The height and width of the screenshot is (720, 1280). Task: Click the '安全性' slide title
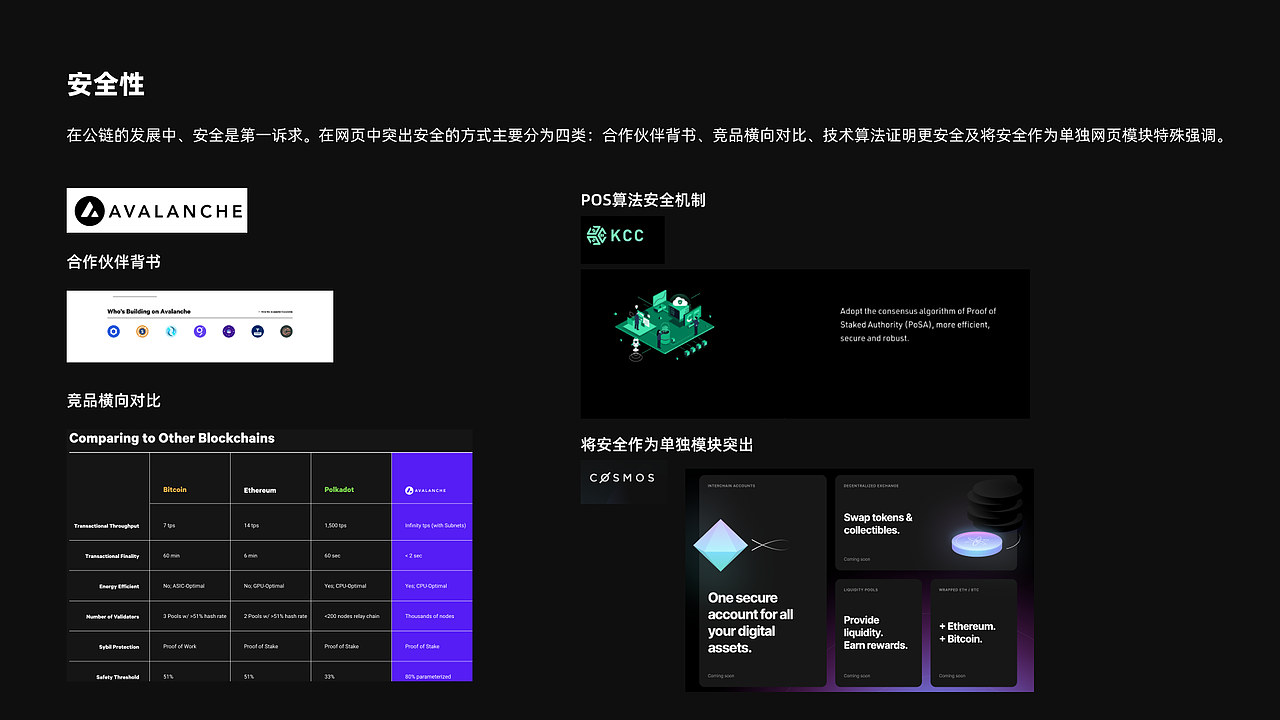coord(106,84)
